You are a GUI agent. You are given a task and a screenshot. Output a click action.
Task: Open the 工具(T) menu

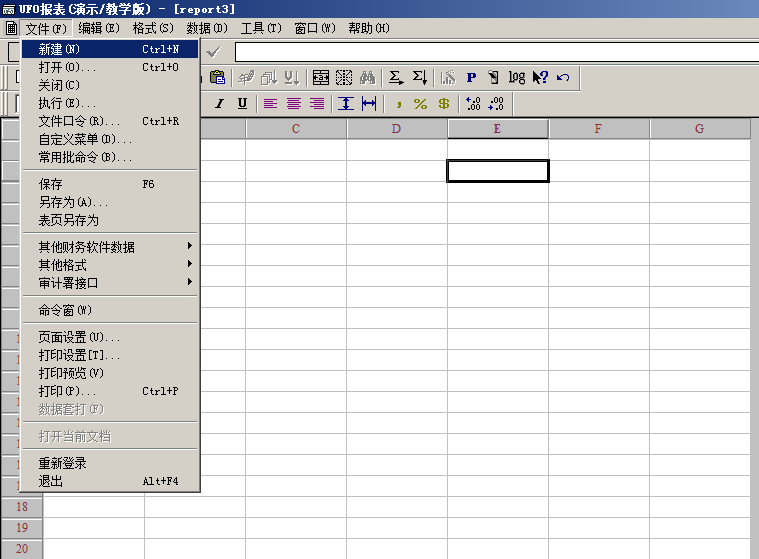click(x=261, y=29)
